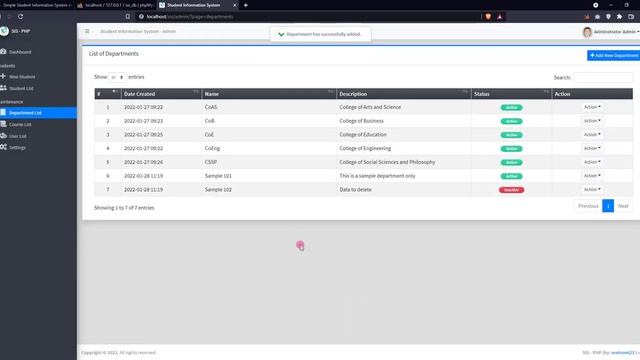
Task: Click the administrator avatar image
Action: click(587, 32)
